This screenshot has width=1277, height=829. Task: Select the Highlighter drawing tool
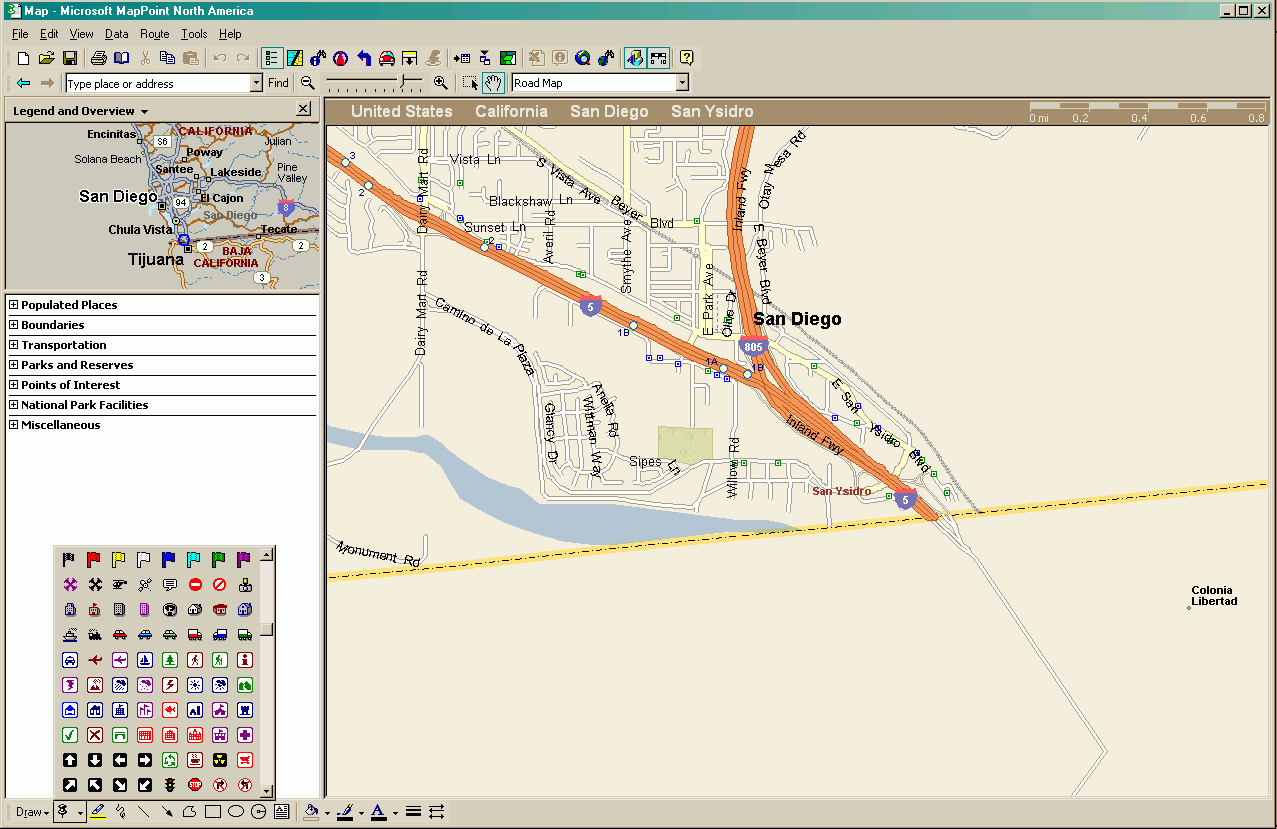[97, 812]
